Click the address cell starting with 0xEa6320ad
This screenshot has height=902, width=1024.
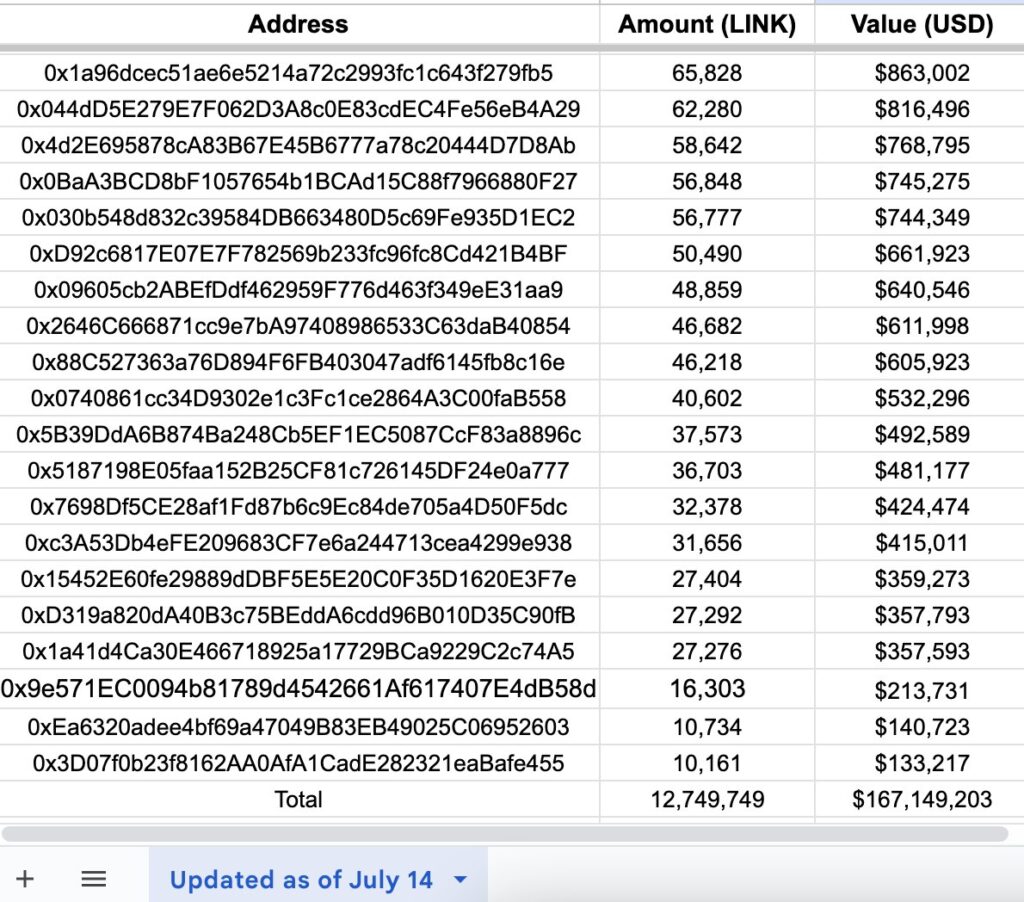[x=298, y=727]
